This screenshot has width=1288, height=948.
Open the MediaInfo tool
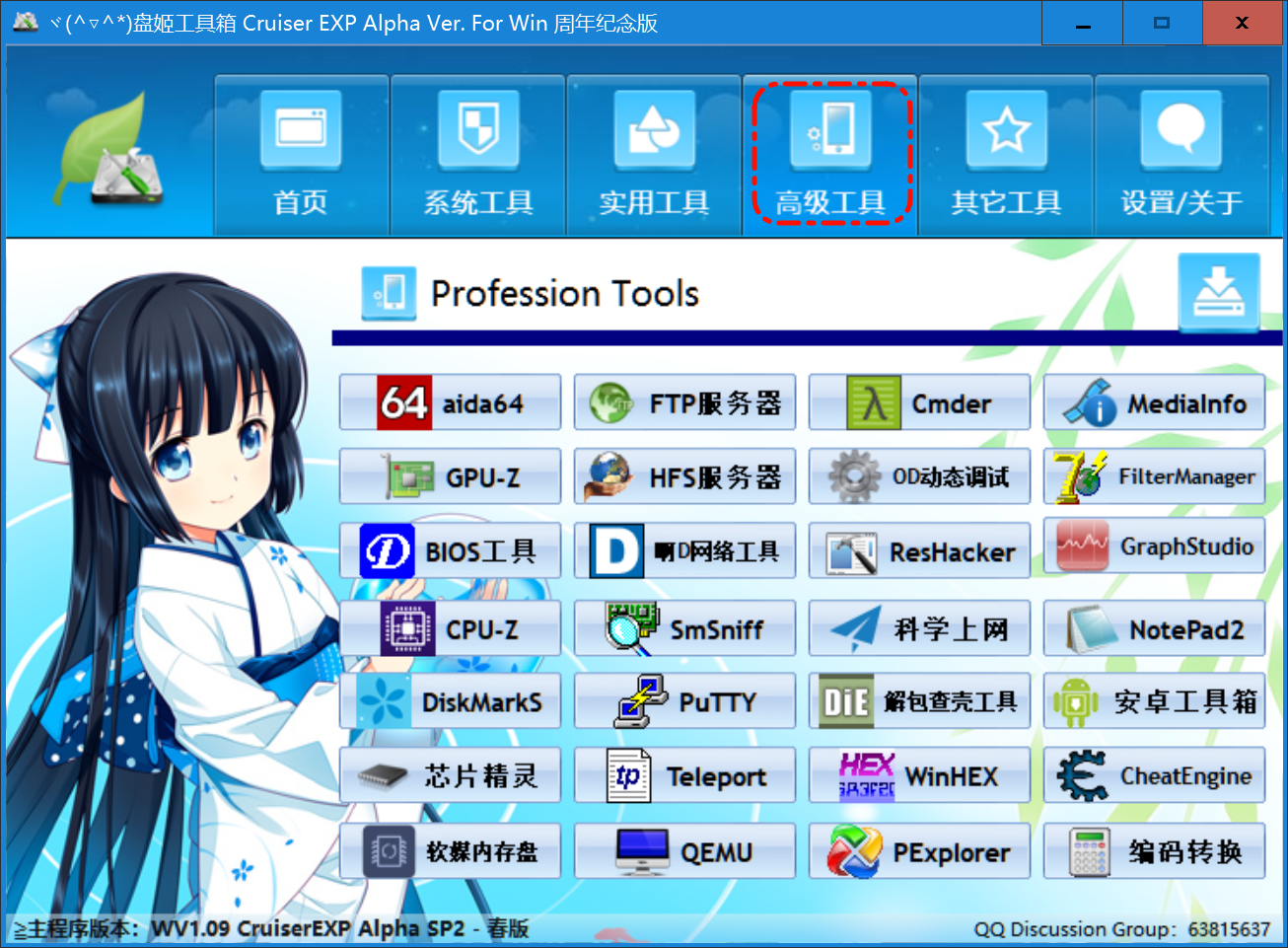click(1154, 402)
